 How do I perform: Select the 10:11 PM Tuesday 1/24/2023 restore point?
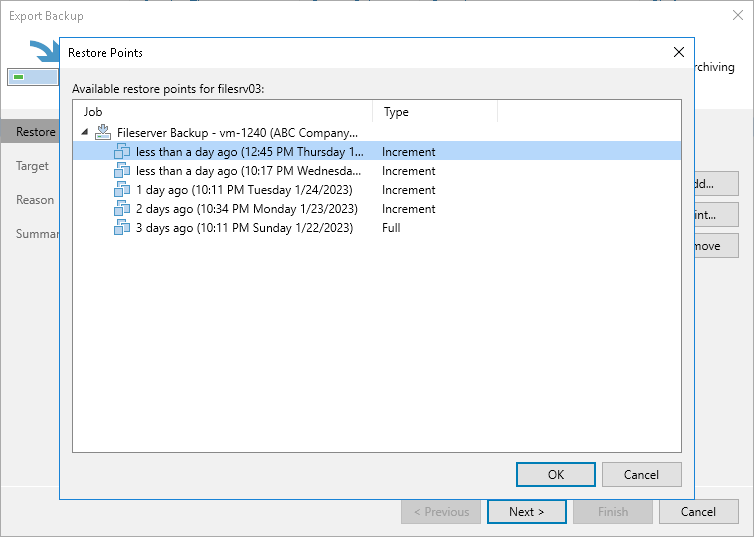244,190
